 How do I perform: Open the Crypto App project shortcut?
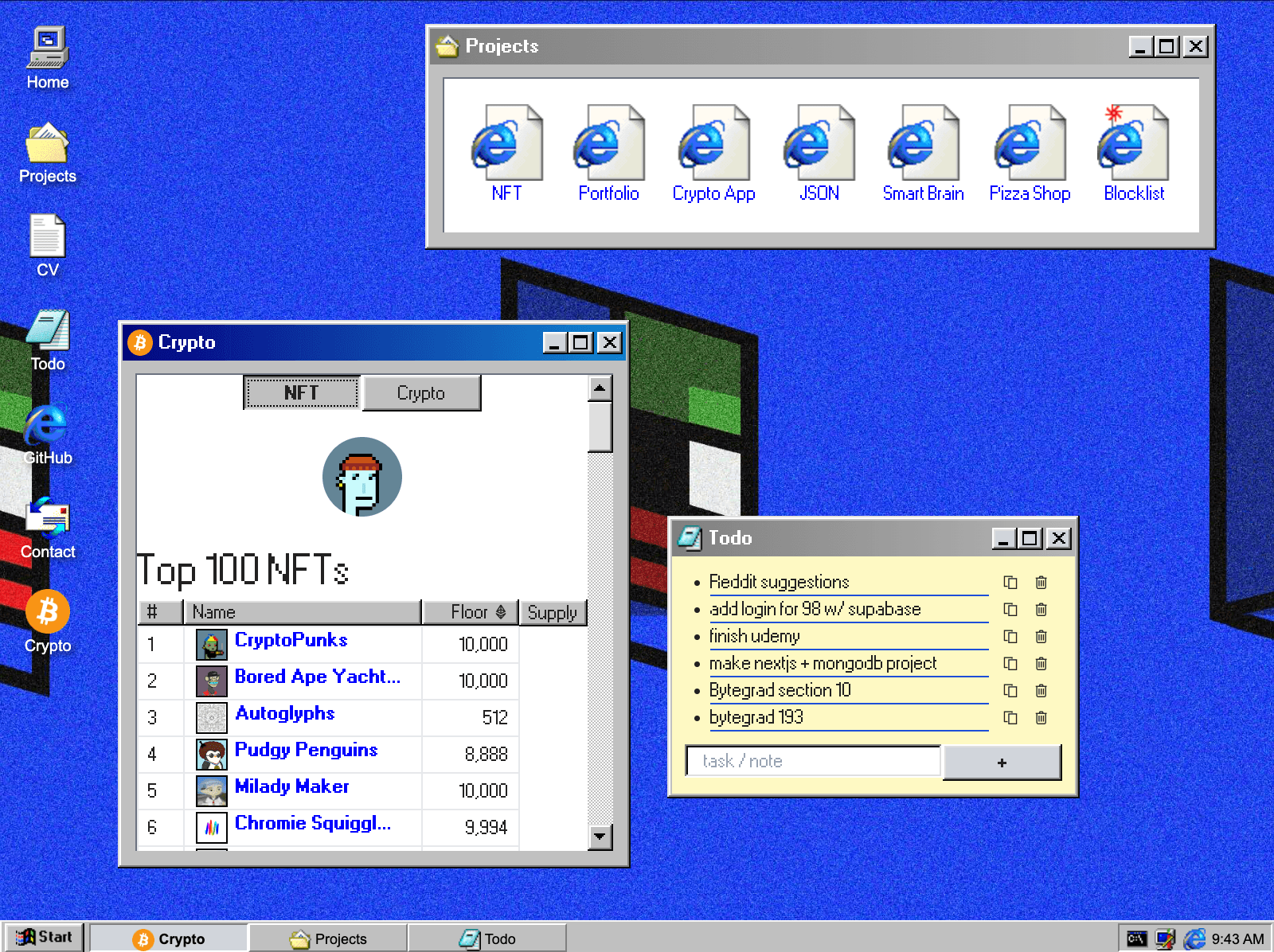[x=713, y=154]
